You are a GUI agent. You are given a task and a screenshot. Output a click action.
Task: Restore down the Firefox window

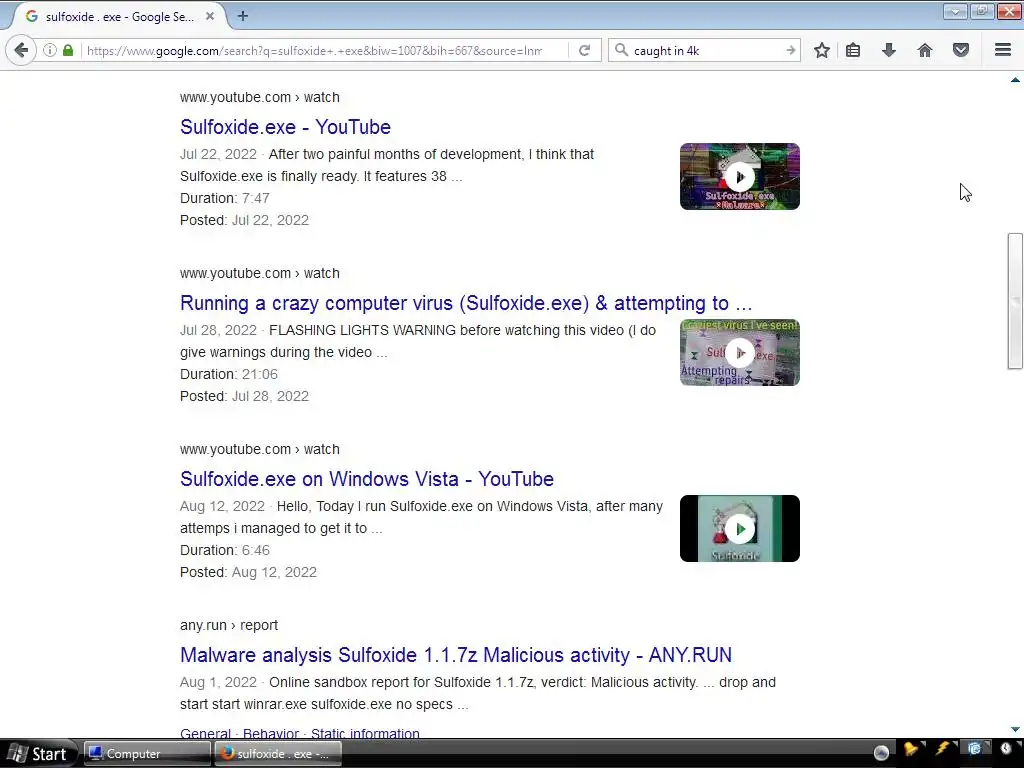(x=982, y=11)
